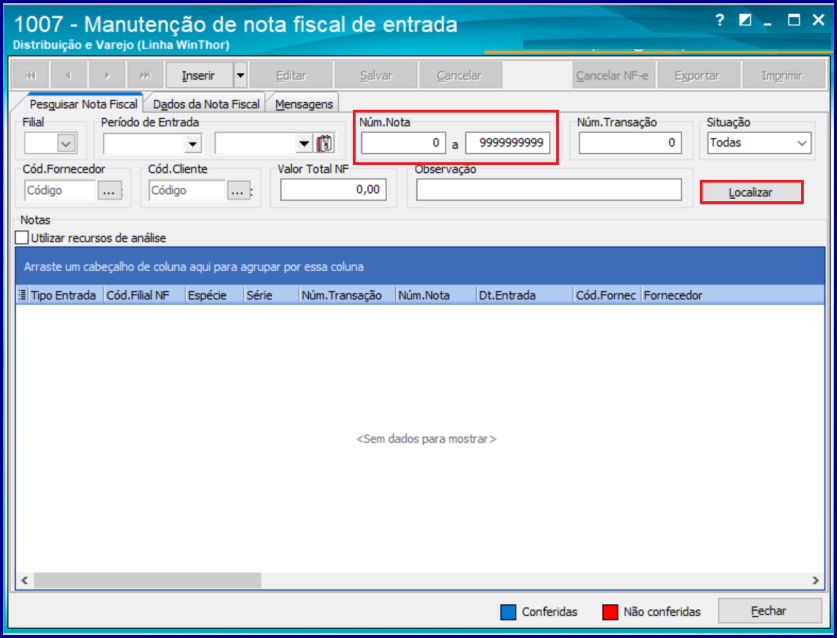This screenshot has height=638, width=837.
Task: Click the Salvar button
Action: (376, 75)
